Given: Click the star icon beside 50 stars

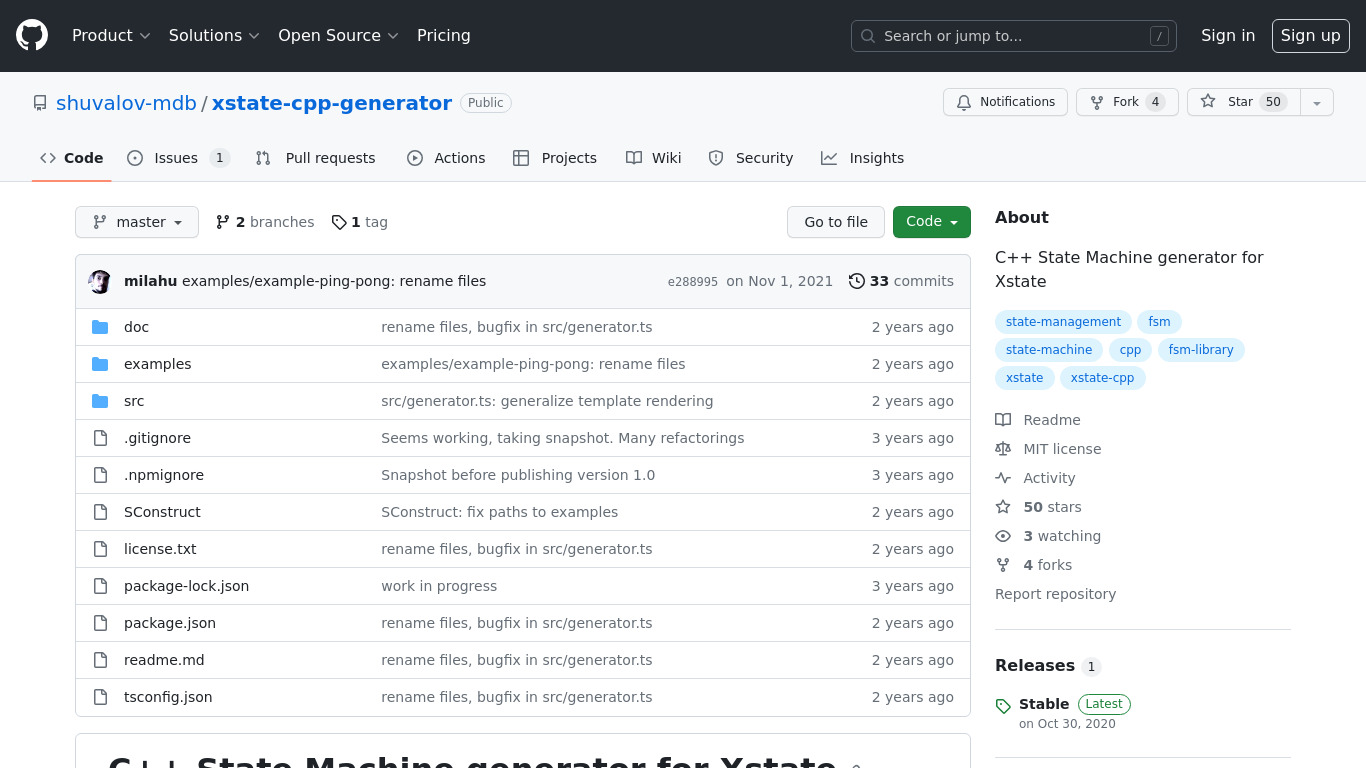Looking at the screenshot, I should [x=1003, y=507].
